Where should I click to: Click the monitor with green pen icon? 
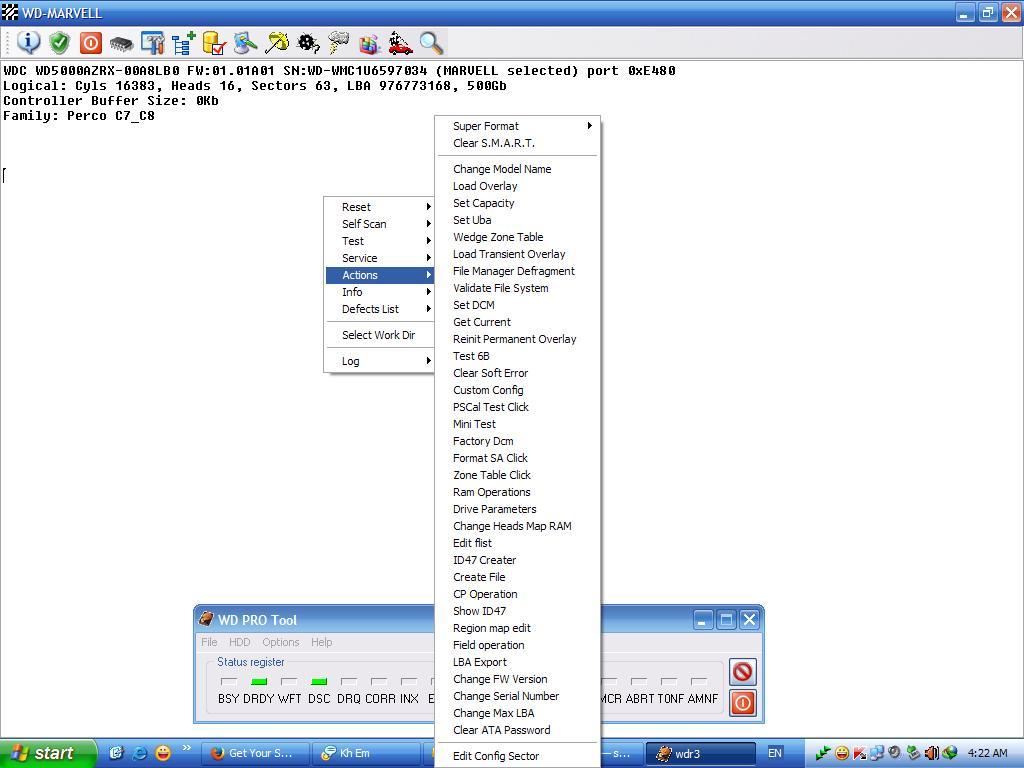(245, 43)
